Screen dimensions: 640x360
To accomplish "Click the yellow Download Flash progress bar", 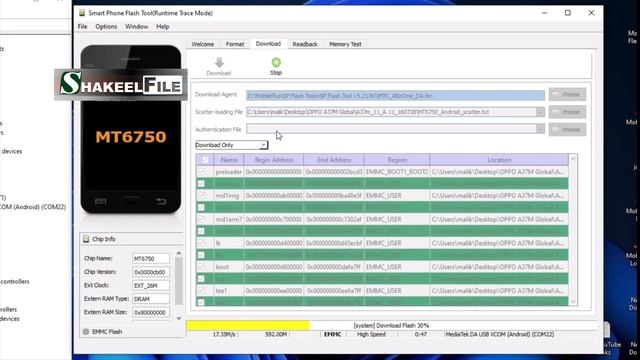I will (248, 325).
